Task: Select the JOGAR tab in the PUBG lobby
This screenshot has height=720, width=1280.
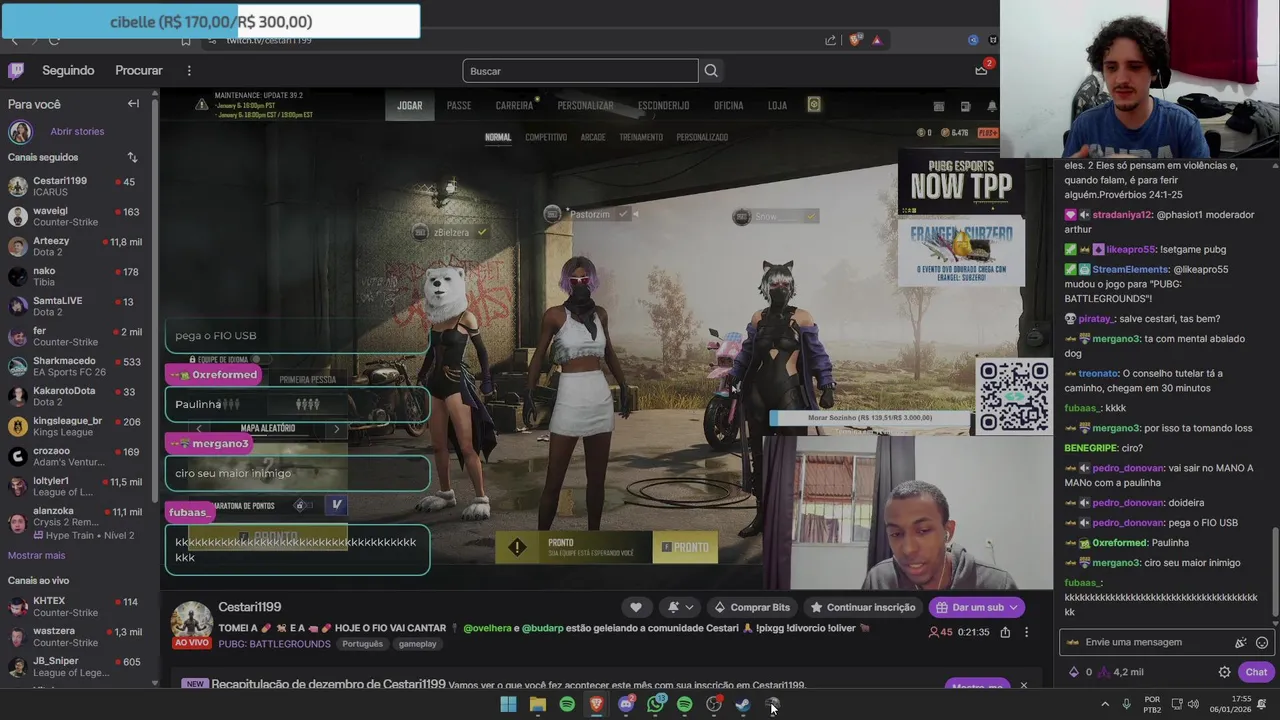Action: tap(410, 105)
